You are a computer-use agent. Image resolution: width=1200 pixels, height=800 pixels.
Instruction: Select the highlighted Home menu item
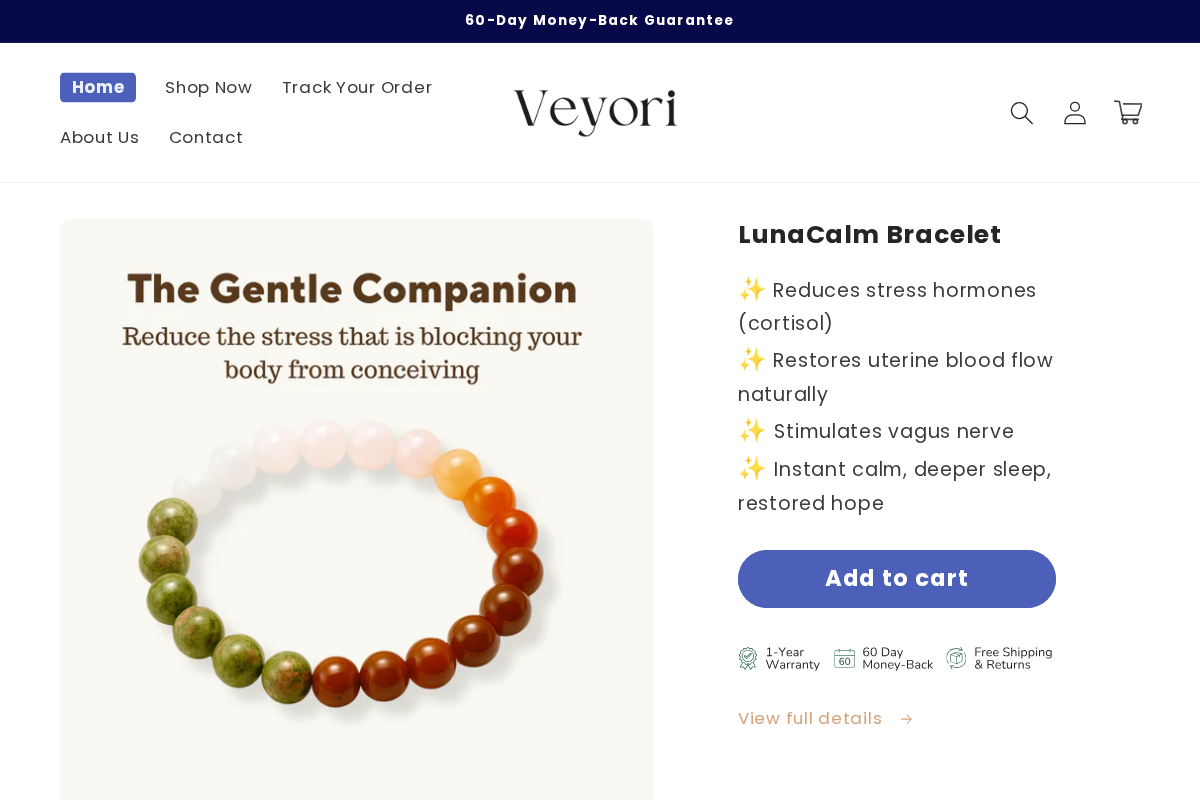[x=98, y=87]
